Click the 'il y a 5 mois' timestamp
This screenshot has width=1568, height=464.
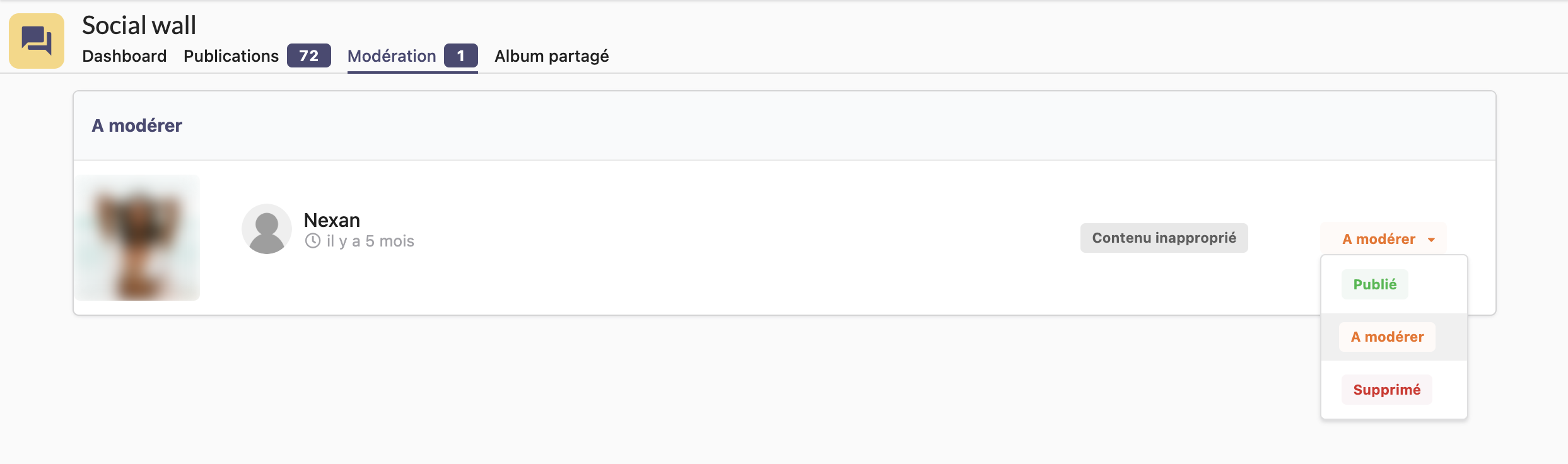(x=370, y=241)
